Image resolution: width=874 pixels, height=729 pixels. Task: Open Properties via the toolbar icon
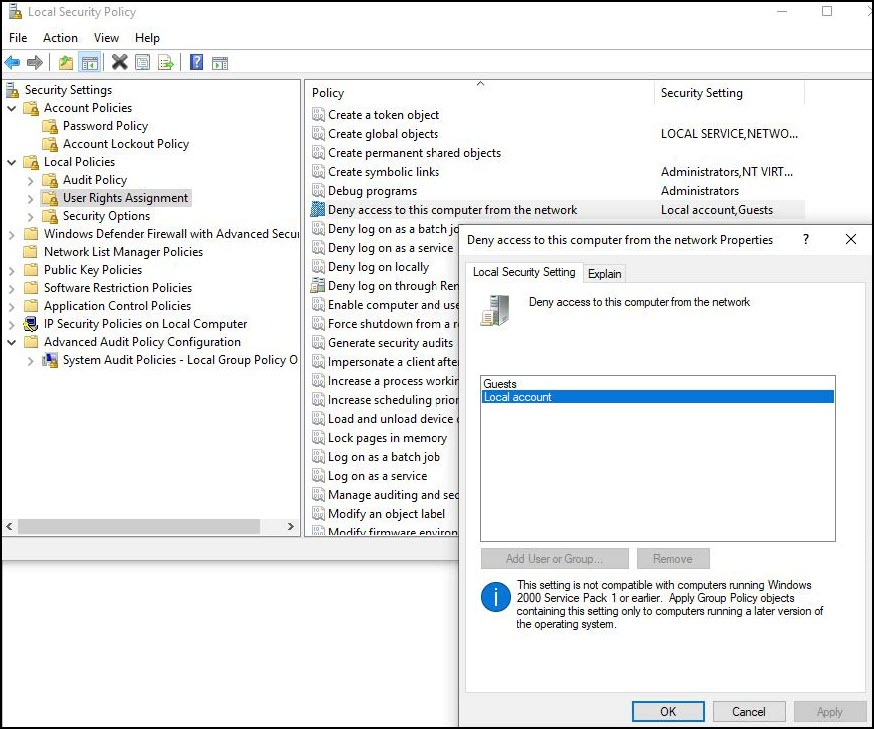pos(143,63)
